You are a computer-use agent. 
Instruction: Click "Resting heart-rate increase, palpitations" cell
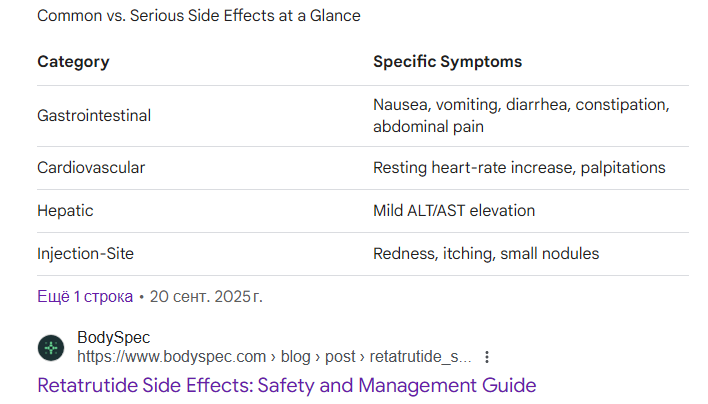[x=519, y=168]
